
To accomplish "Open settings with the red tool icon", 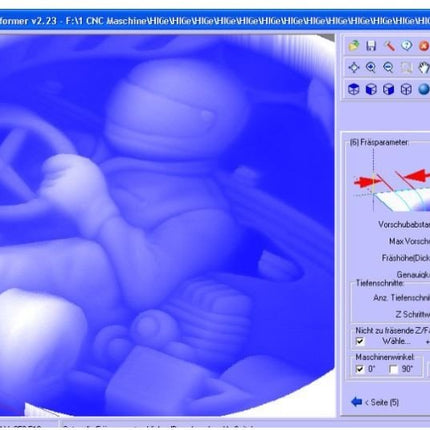I will point(389,45).
